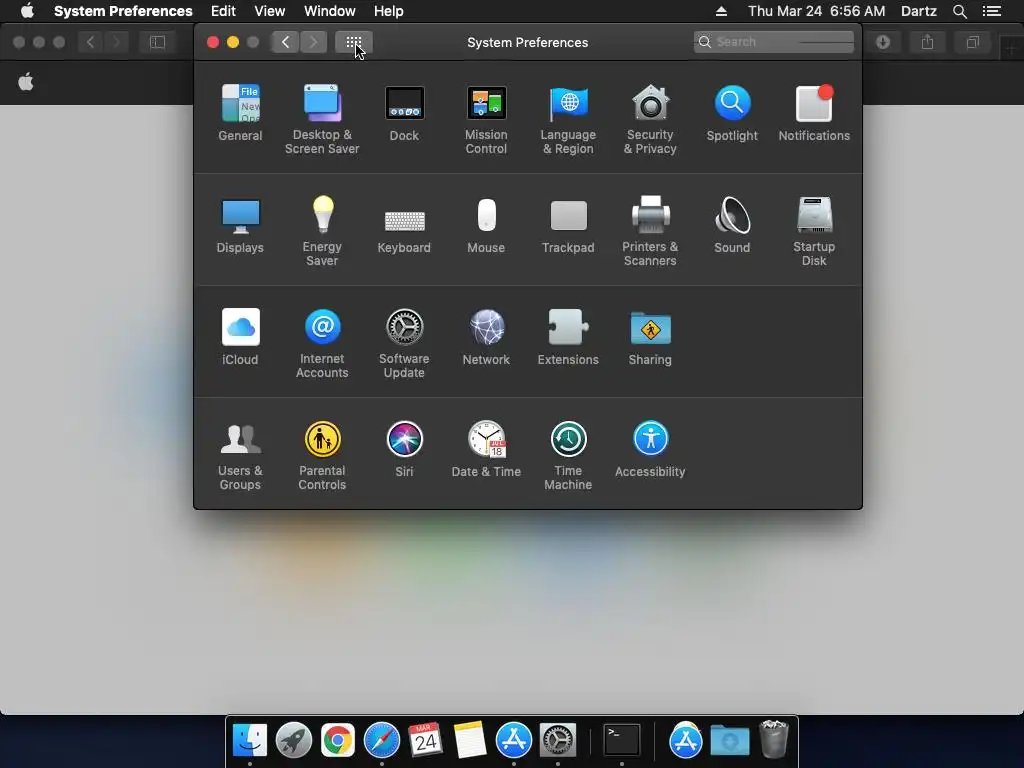Open Notification Center list icon

tap(991, 11)
